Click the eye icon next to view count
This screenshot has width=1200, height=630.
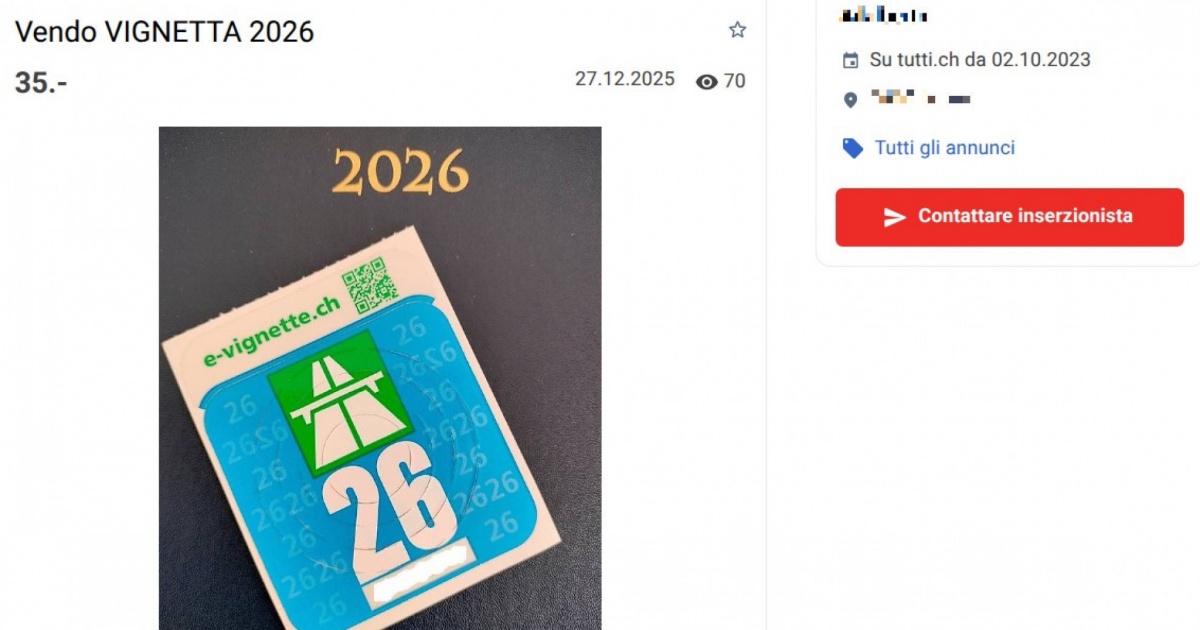(707, 82)
